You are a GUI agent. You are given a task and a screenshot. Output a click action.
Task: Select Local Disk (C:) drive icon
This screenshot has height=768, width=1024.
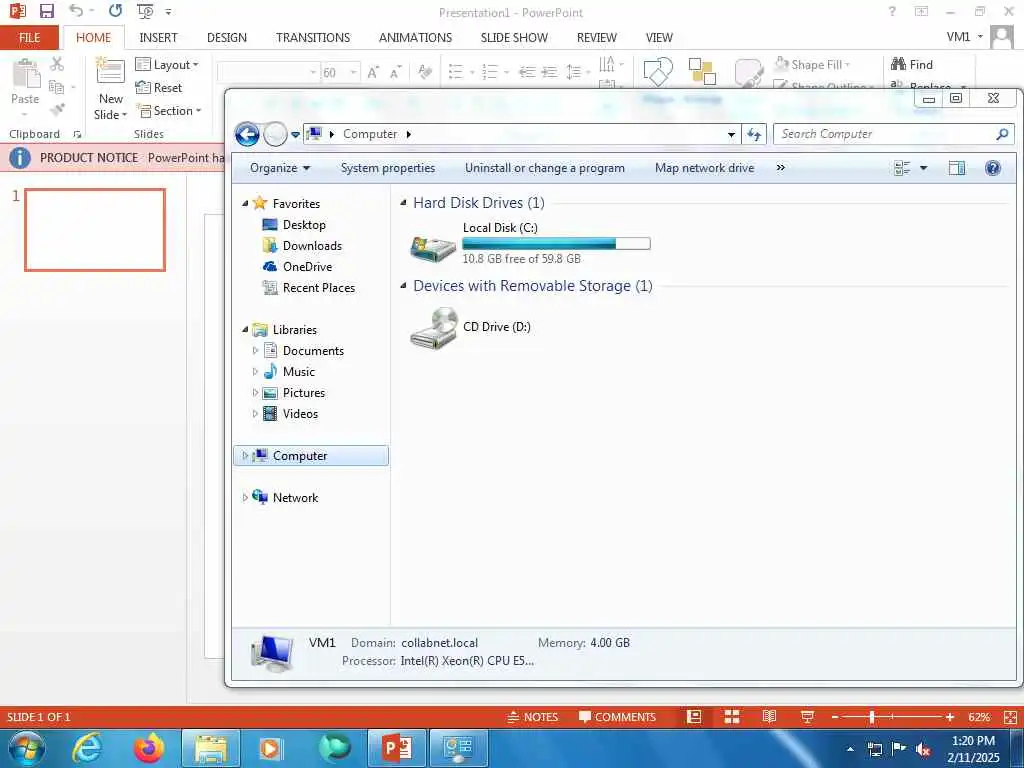point(432,249)
